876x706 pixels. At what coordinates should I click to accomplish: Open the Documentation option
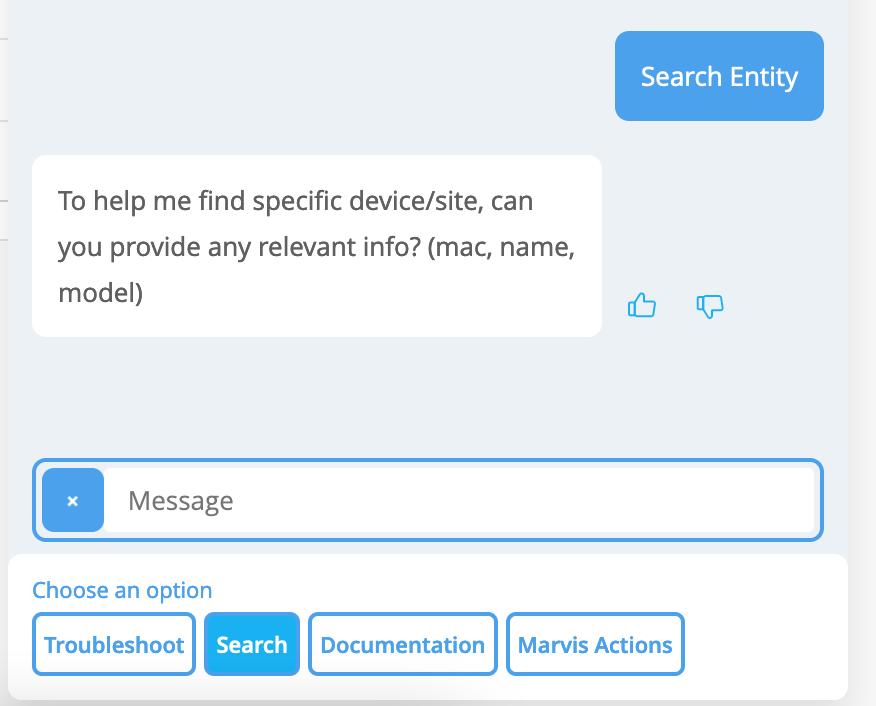(x=403, y=645)
